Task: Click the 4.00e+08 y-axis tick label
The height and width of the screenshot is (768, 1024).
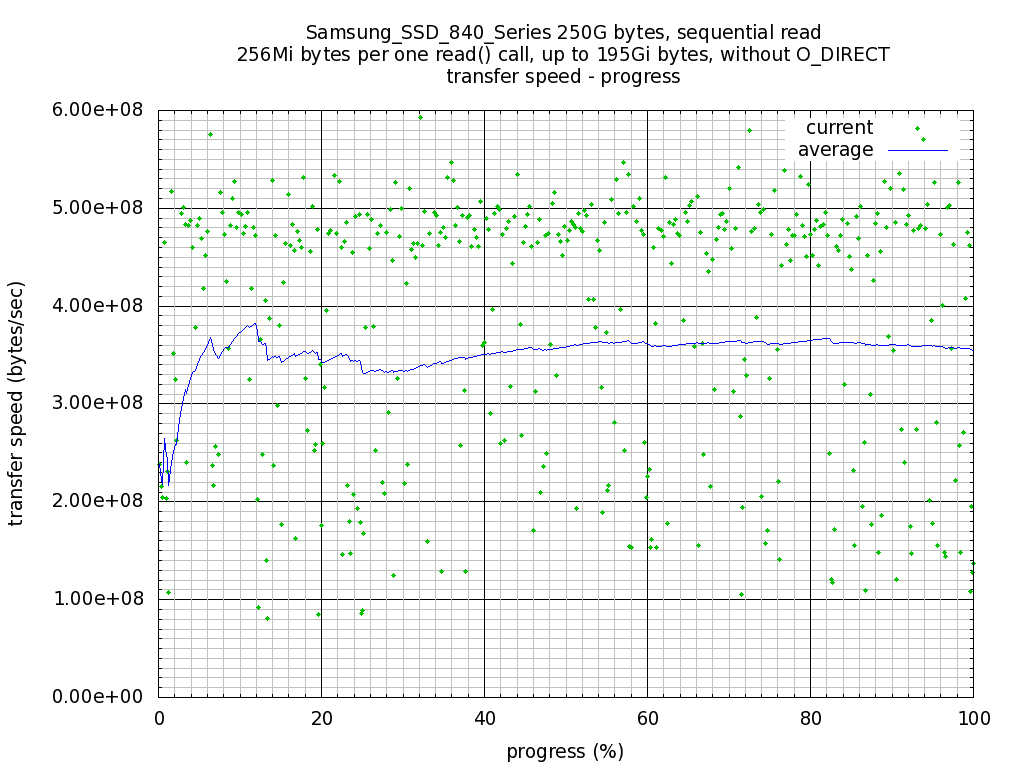Action: pos(97,306)
